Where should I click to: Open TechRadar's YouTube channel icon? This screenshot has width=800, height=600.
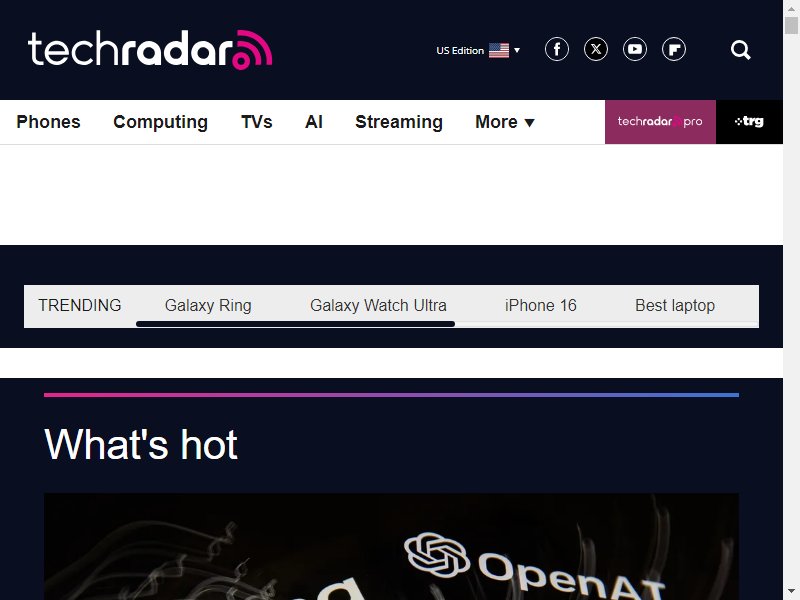(x=635, y=49)
